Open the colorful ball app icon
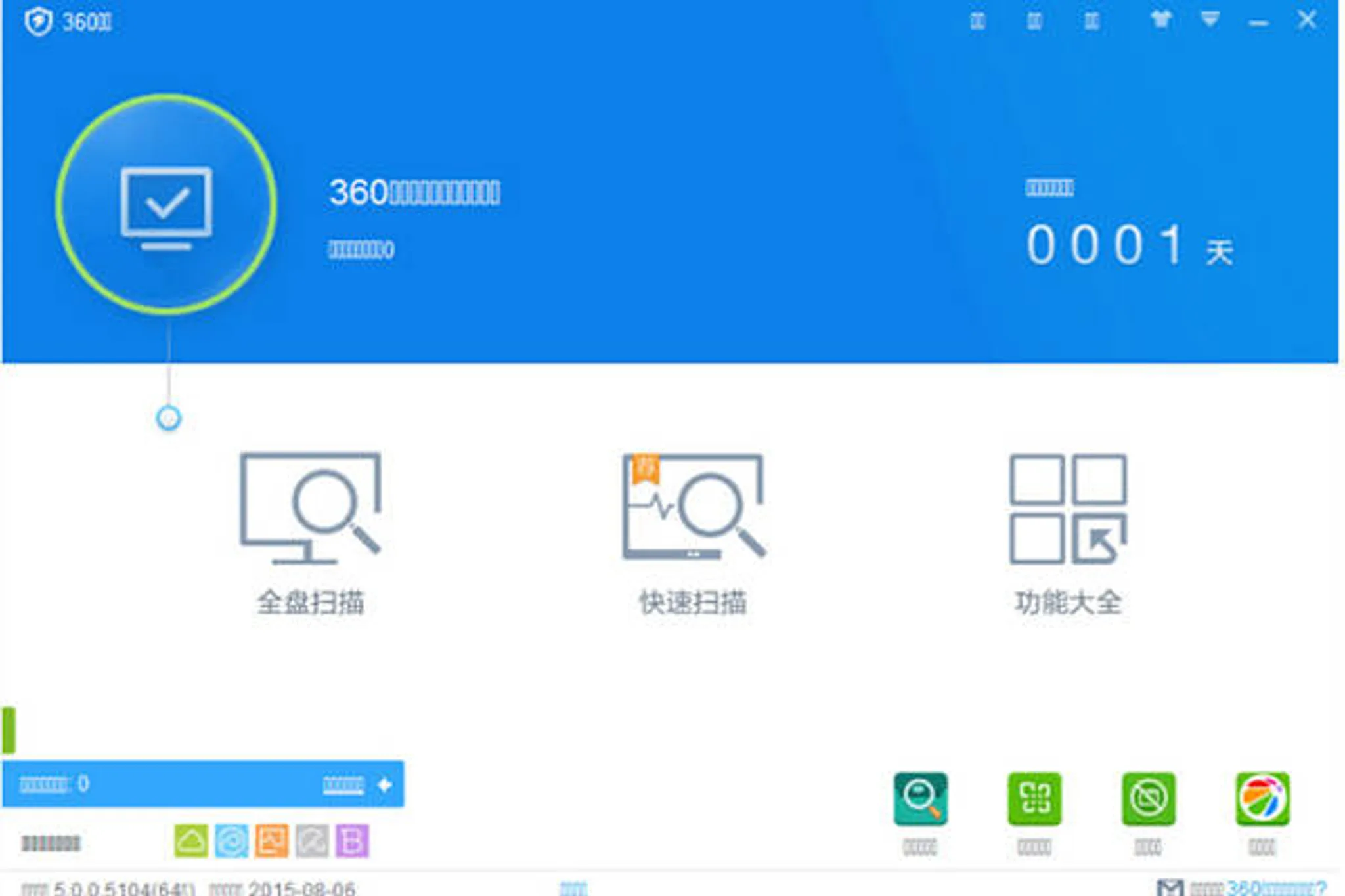The width and height of the screenshot is (1345, 896). pos(1262,799)
